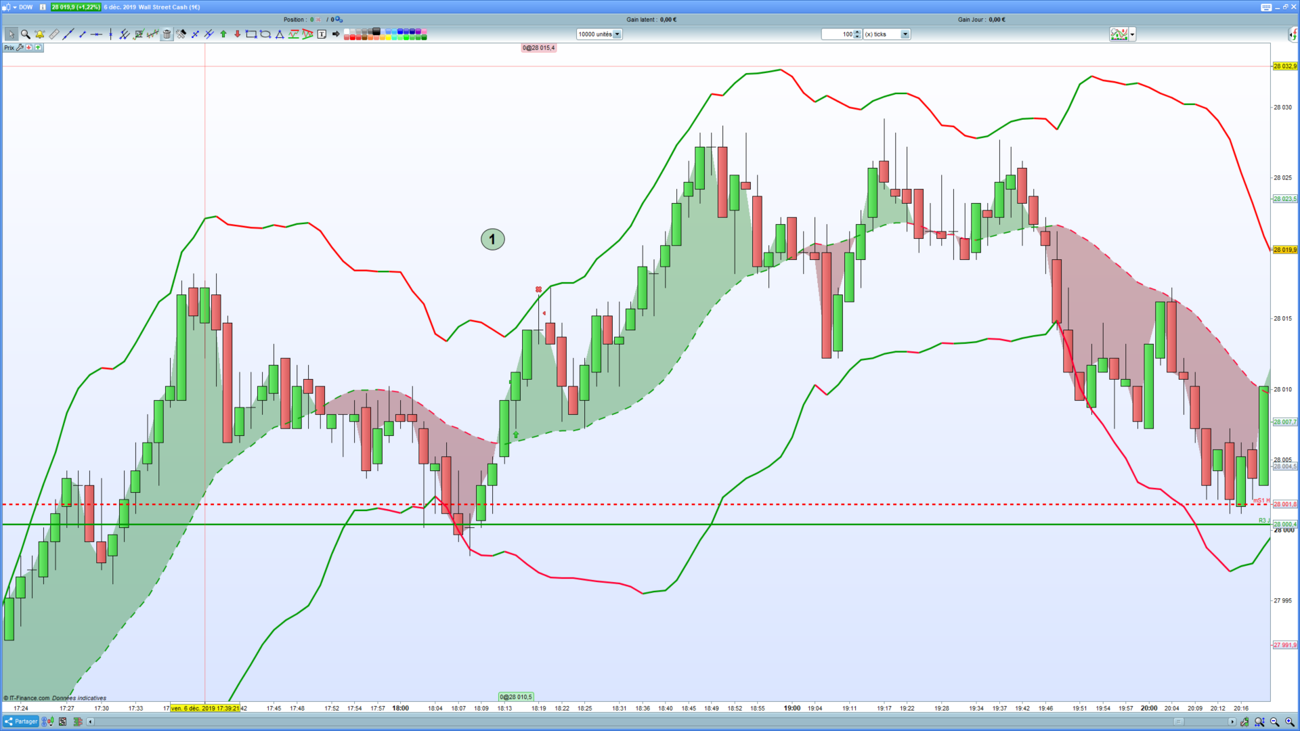Select the rectangle drawing tool
This screenshot has width=1300, height=731.
(x=251, y=34)
